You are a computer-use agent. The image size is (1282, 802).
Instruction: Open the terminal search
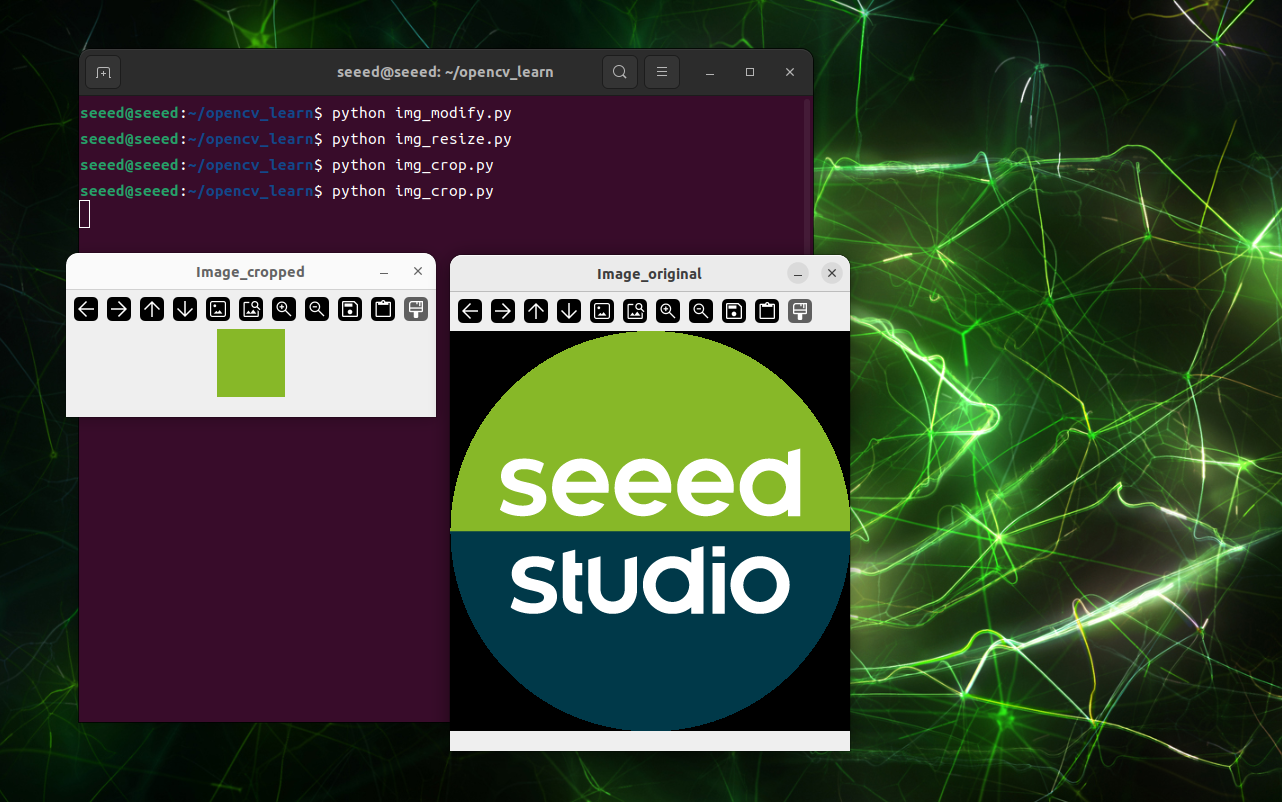[620, 72]
